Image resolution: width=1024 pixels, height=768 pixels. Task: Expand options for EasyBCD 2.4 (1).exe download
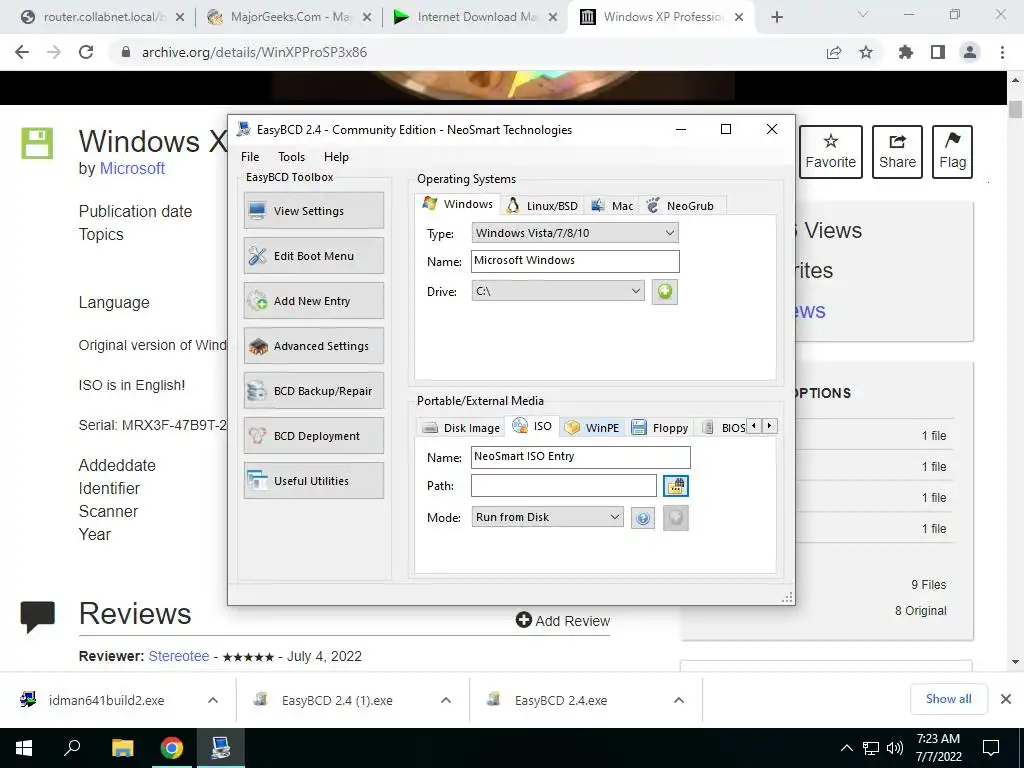click(446, 700)
